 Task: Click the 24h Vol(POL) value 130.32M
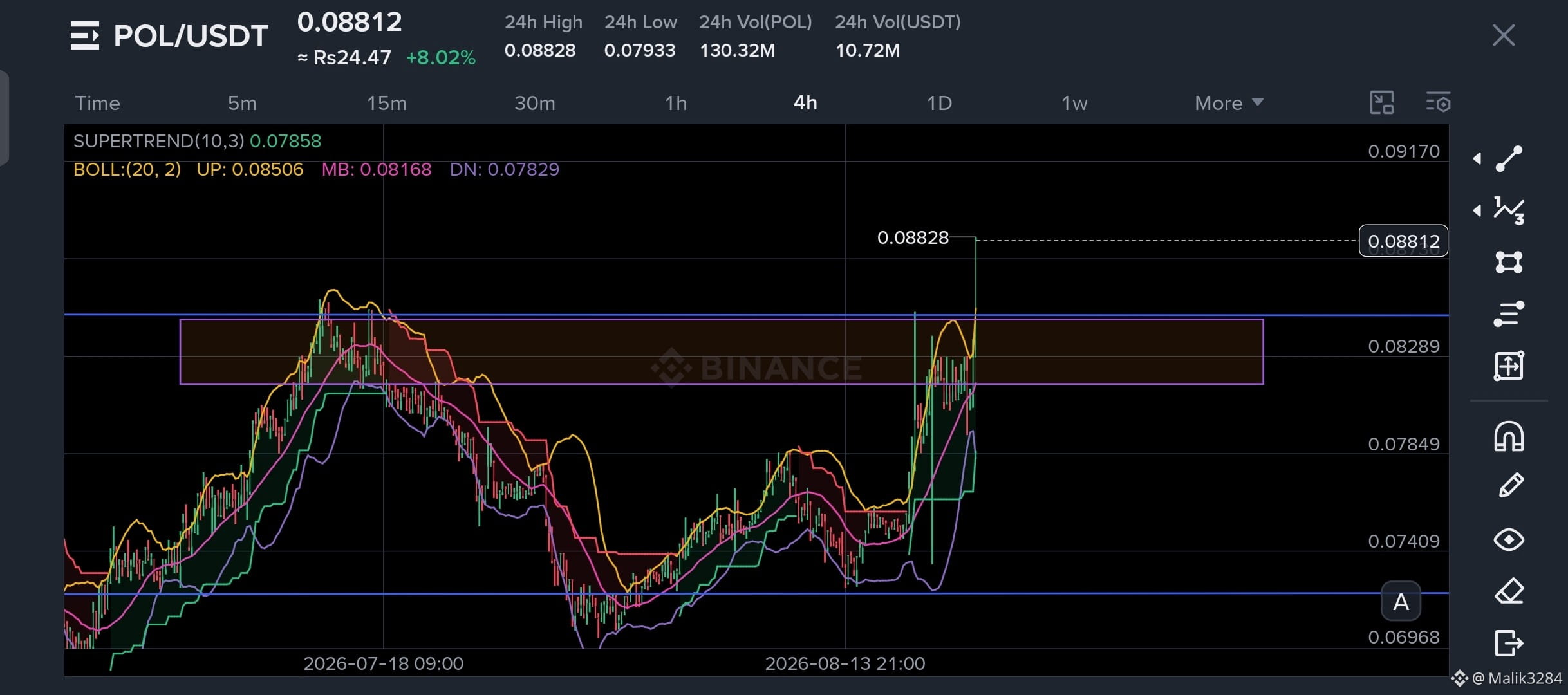(738, 50)
